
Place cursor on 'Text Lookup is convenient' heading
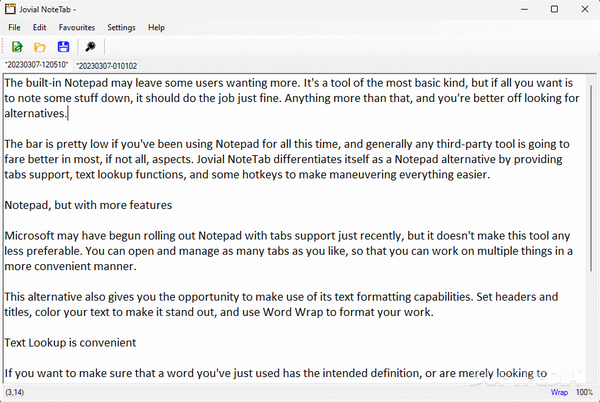coord(70,342)
